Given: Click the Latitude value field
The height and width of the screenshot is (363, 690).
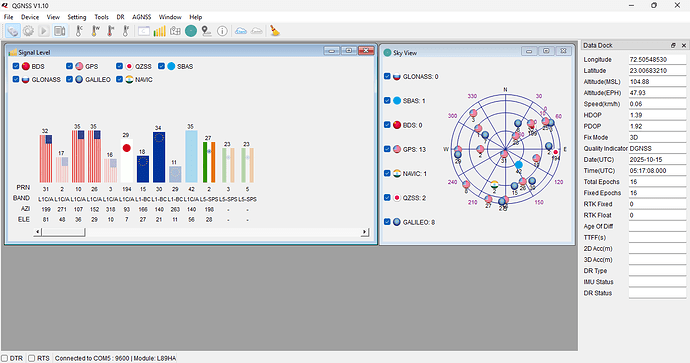Looking at the screenshot, I should click(x=657, y=70).
